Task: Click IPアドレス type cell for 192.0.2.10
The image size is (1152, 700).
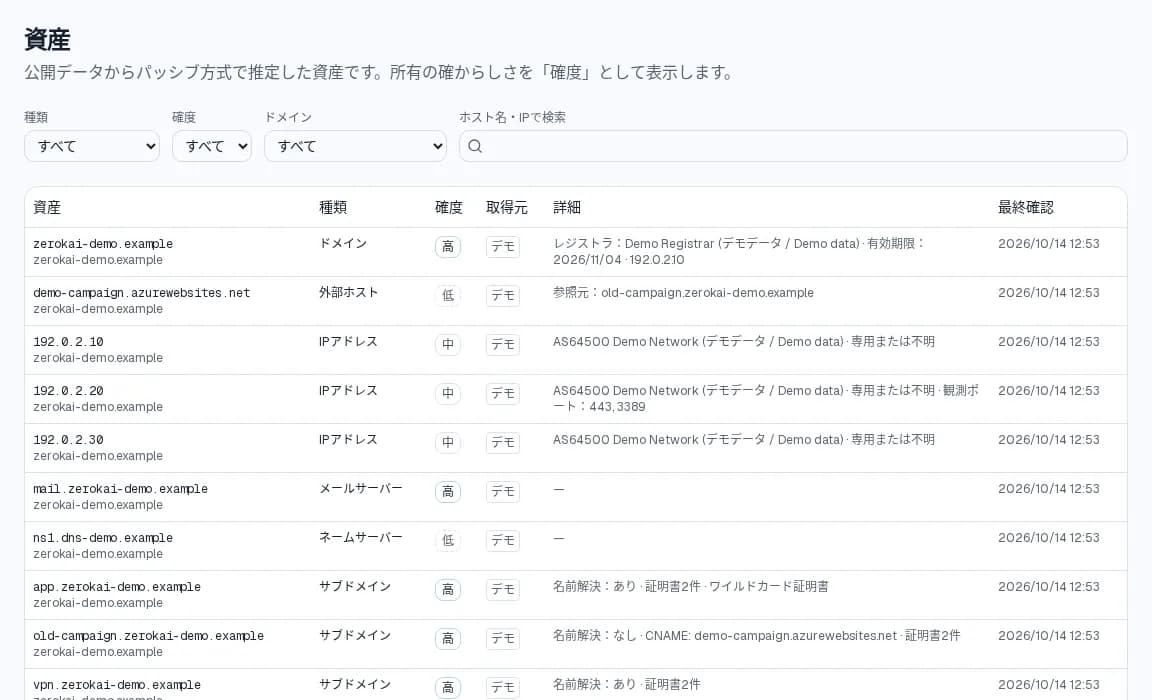Action: point(348,342)
